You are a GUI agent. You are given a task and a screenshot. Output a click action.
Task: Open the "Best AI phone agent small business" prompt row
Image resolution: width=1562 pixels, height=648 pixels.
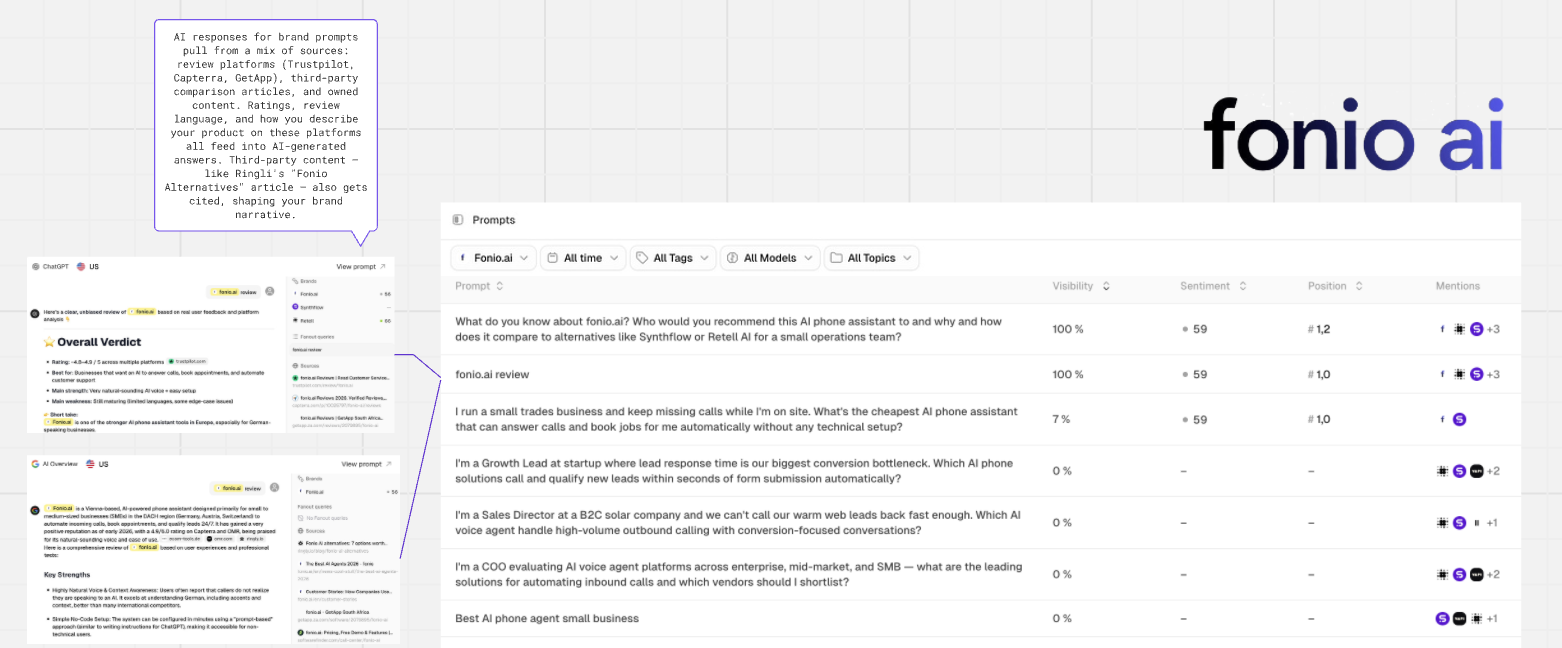[547, 619]
